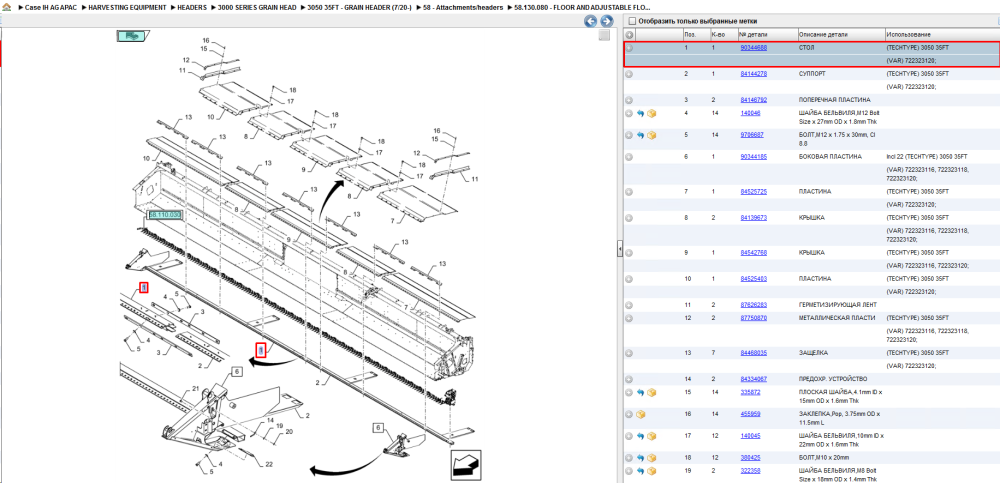This screenshot has height=483, width=1000.
Task: Sort by 'Поз.' column header
Action: (690, 34)
